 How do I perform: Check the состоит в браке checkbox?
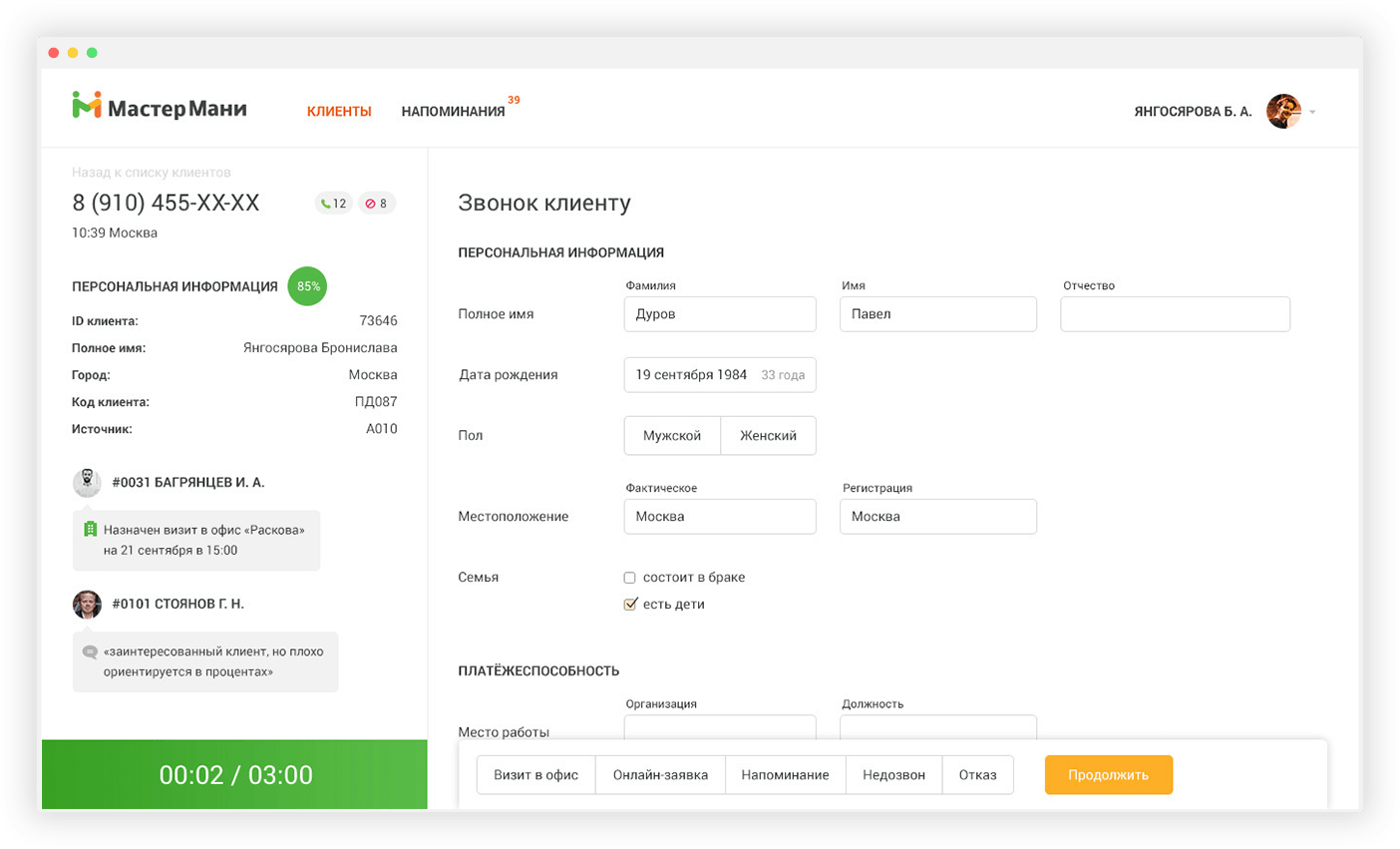629,578
